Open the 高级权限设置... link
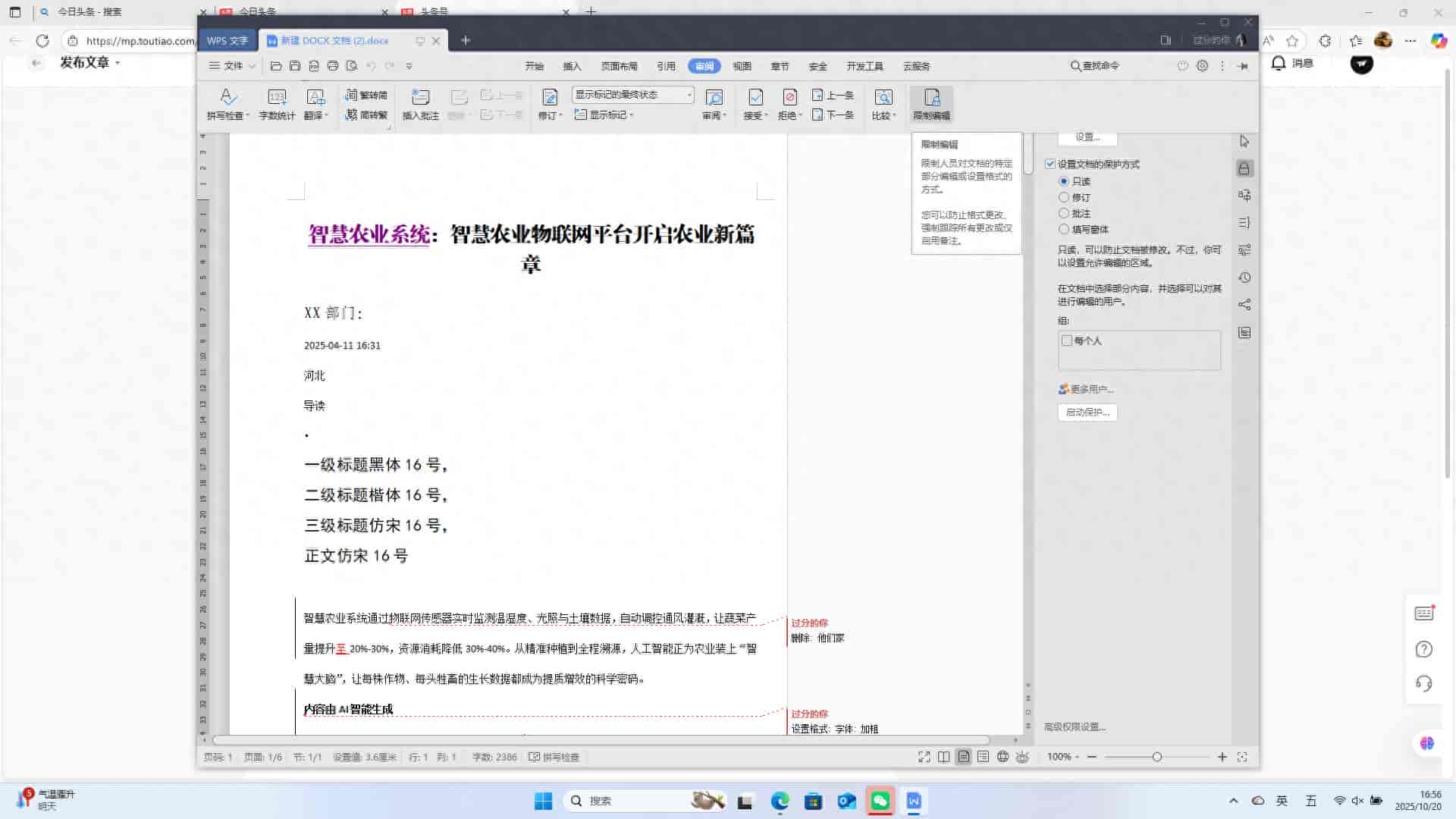 pyautogui.click(x=1075, y=726)
